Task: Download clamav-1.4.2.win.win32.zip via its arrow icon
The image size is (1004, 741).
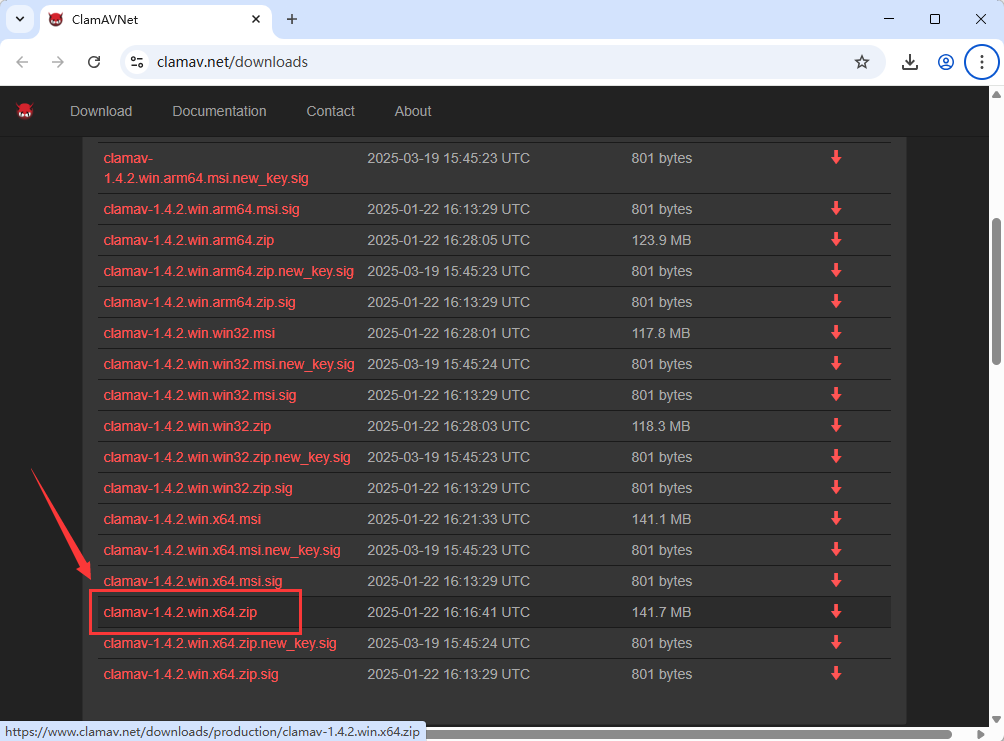Action: [836, 426]
